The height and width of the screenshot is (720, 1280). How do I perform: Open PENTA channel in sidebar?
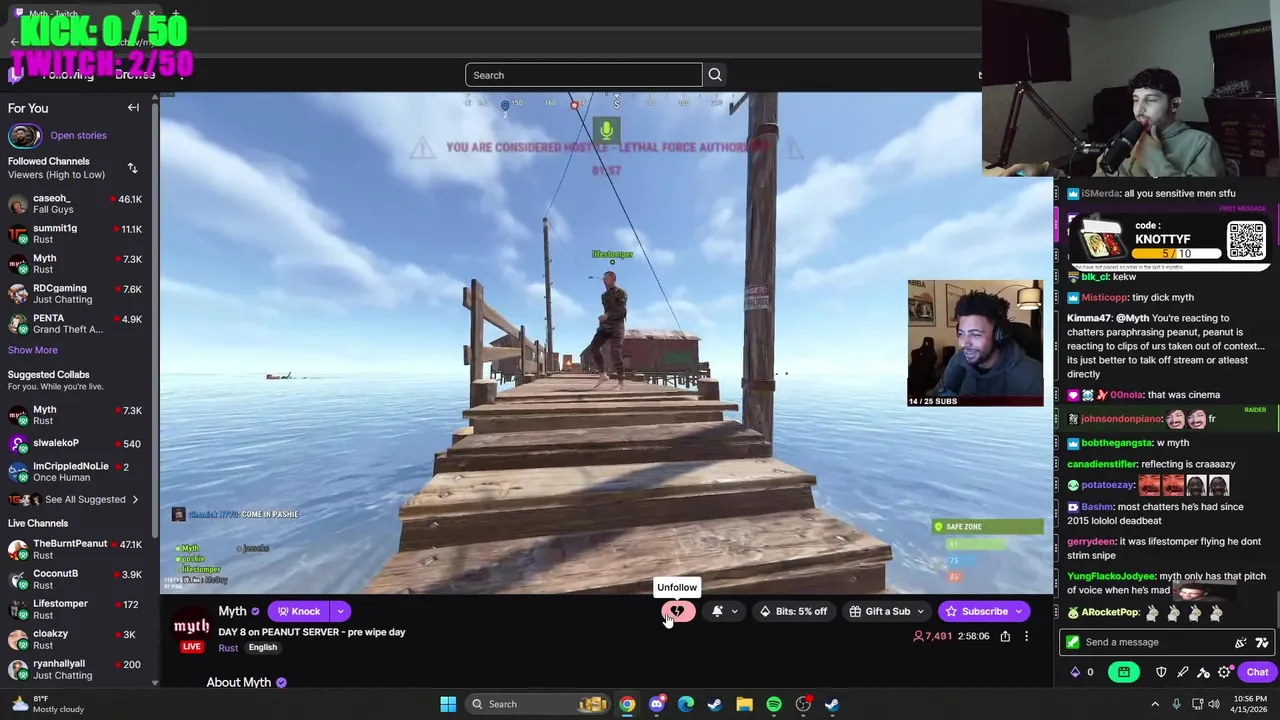coord(78,324)
